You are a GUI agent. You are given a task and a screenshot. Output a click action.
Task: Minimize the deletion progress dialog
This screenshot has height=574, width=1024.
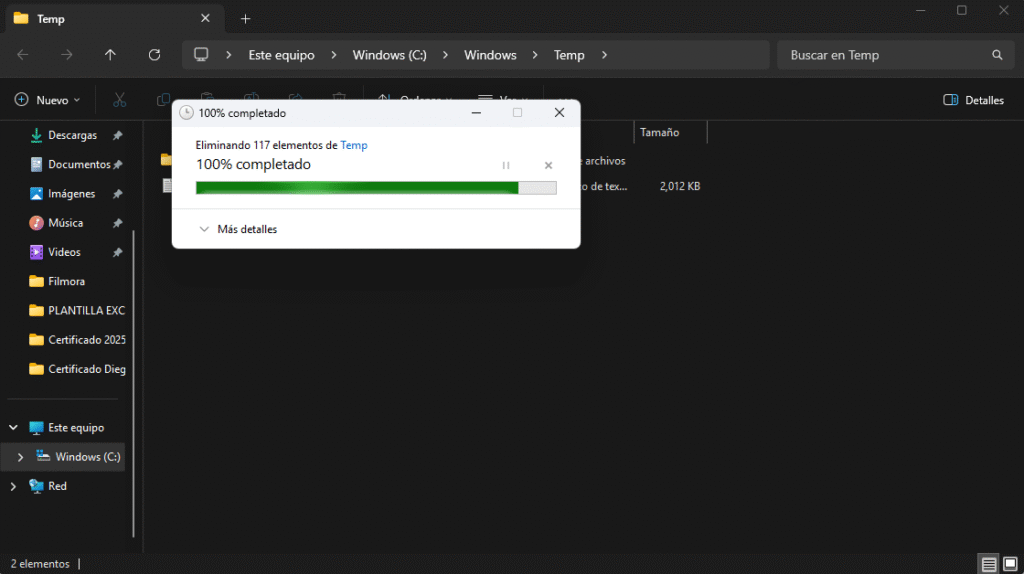point(476,113)
